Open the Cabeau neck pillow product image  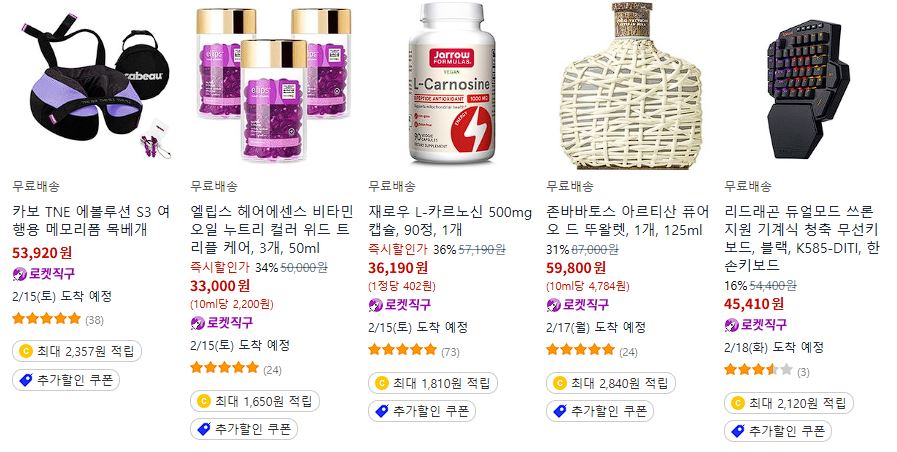click(92, 86)
